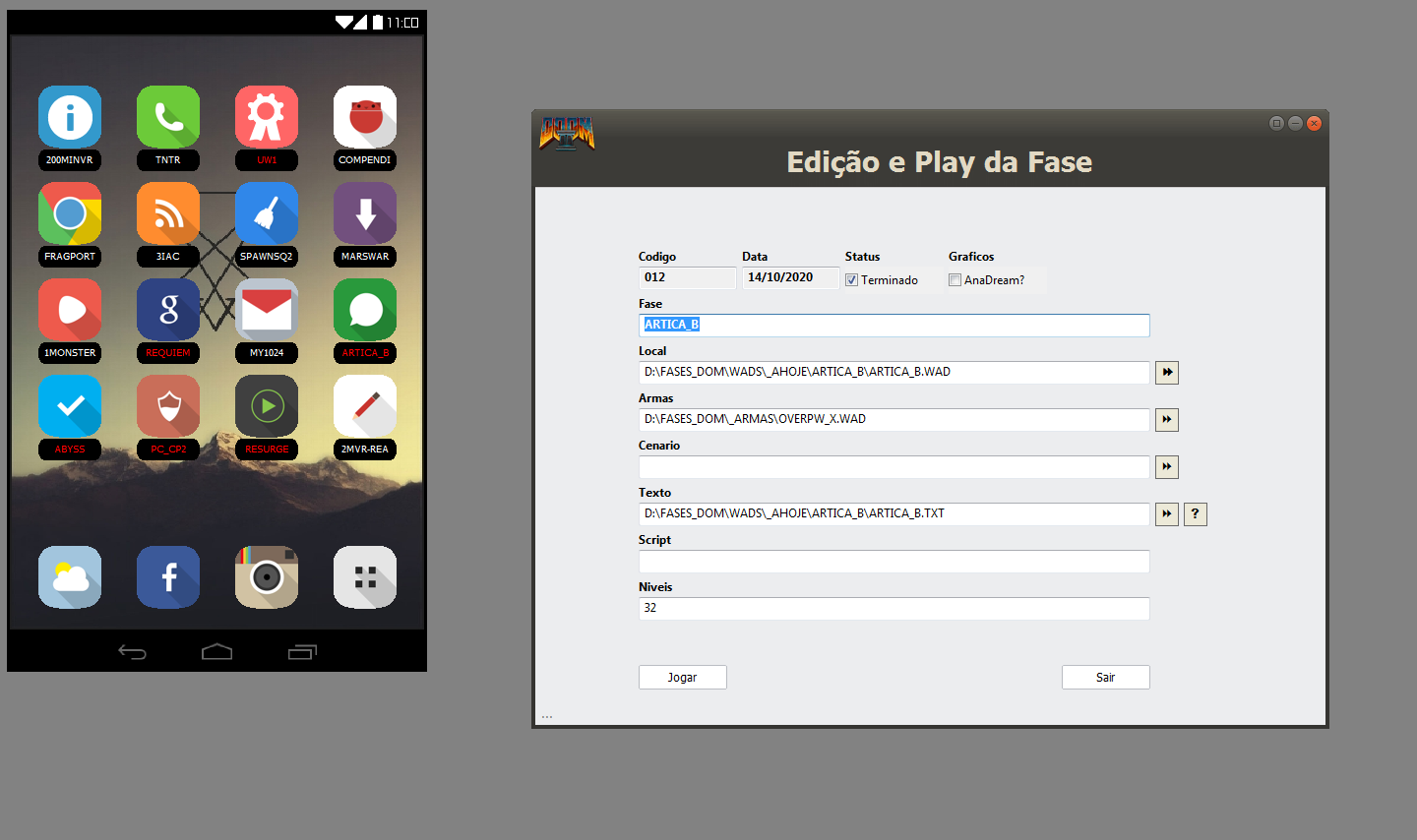1417x840 pixels.
Task: Click the empty Cenario field
Action: coord(894,467)
